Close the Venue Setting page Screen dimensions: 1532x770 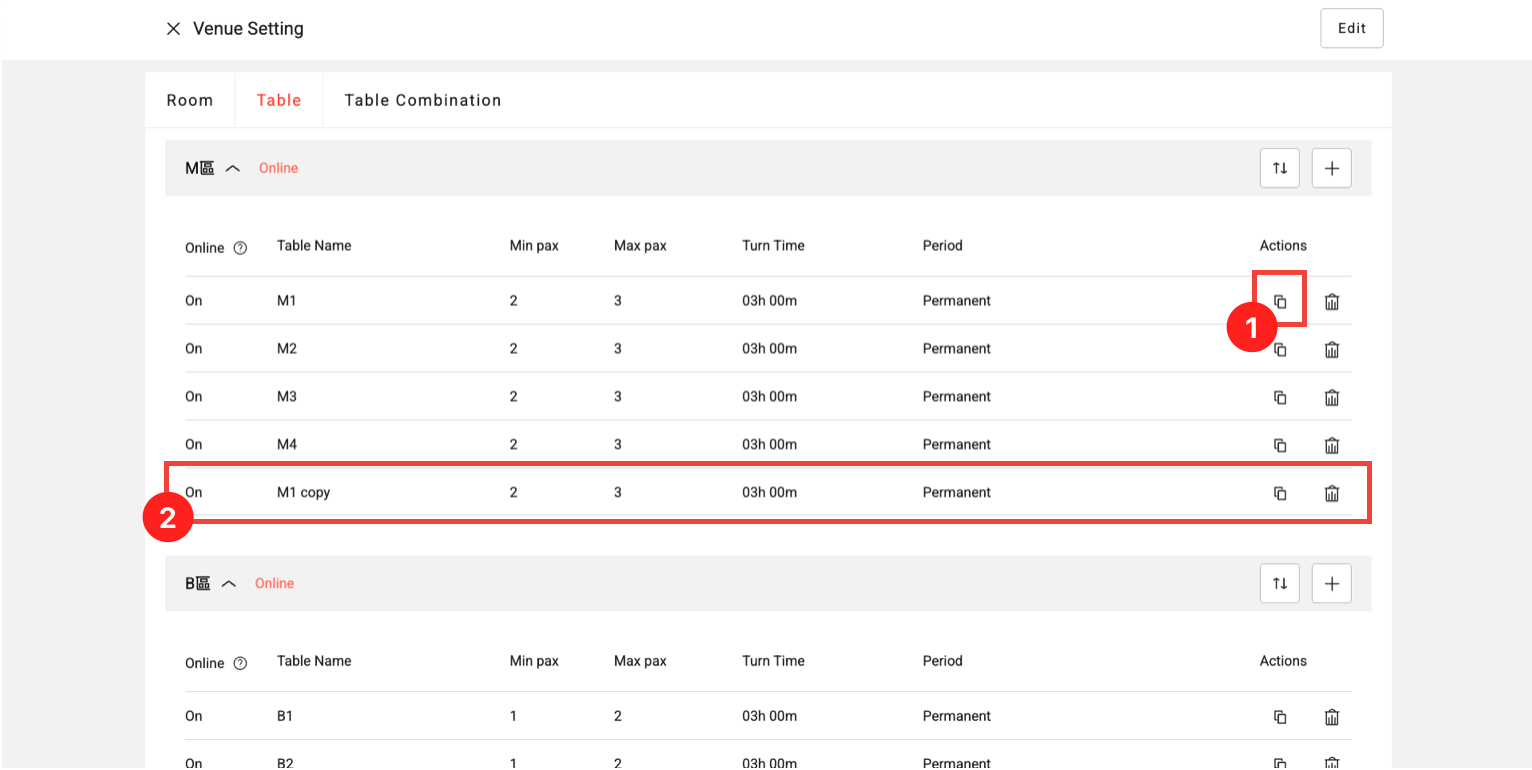pyautogui.click(x=173, y=29)
